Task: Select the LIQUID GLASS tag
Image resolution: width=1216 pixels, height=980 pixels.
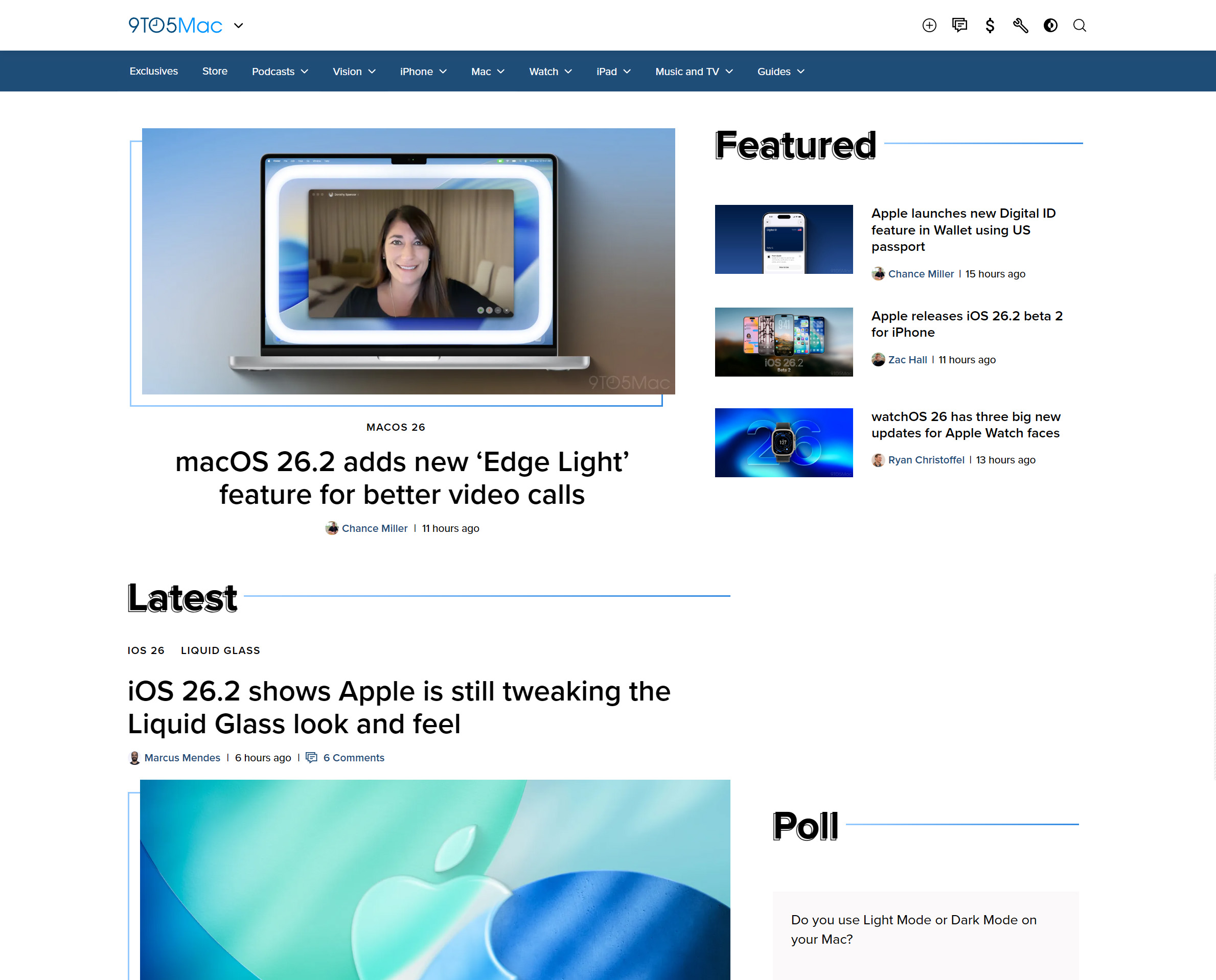Action: (220, 650)
